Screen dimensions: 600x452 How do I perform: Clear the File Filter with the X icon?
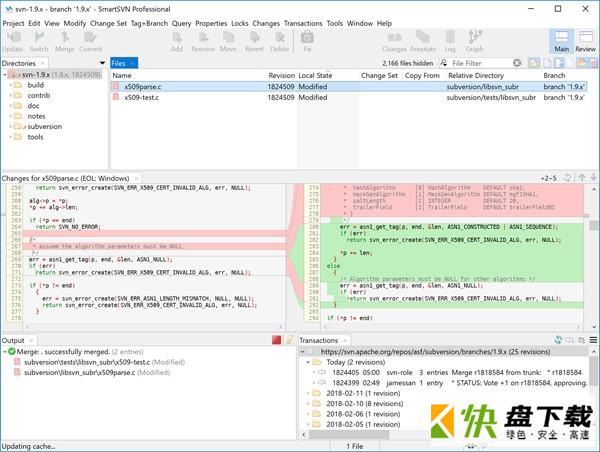(517, 63)
